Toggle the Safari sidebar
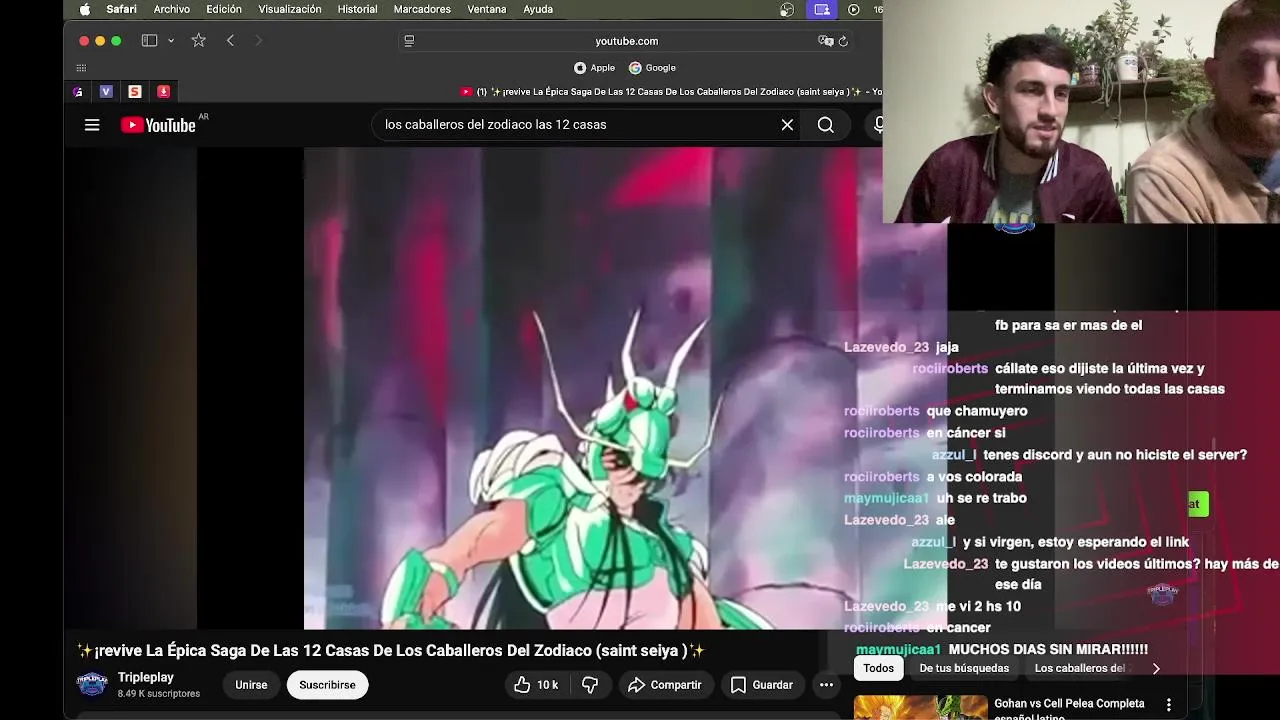1280x720 pixels. click(149, 41)
